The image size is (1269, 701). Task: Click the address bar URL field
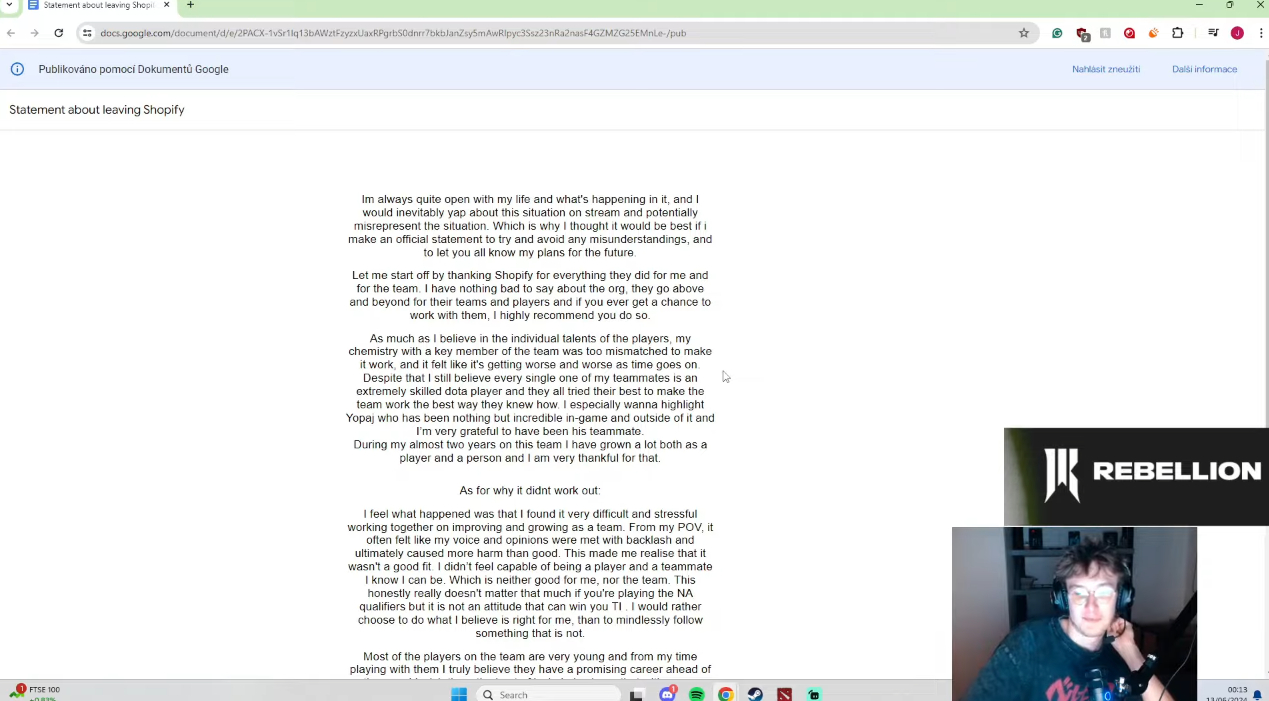coord(556,33)
